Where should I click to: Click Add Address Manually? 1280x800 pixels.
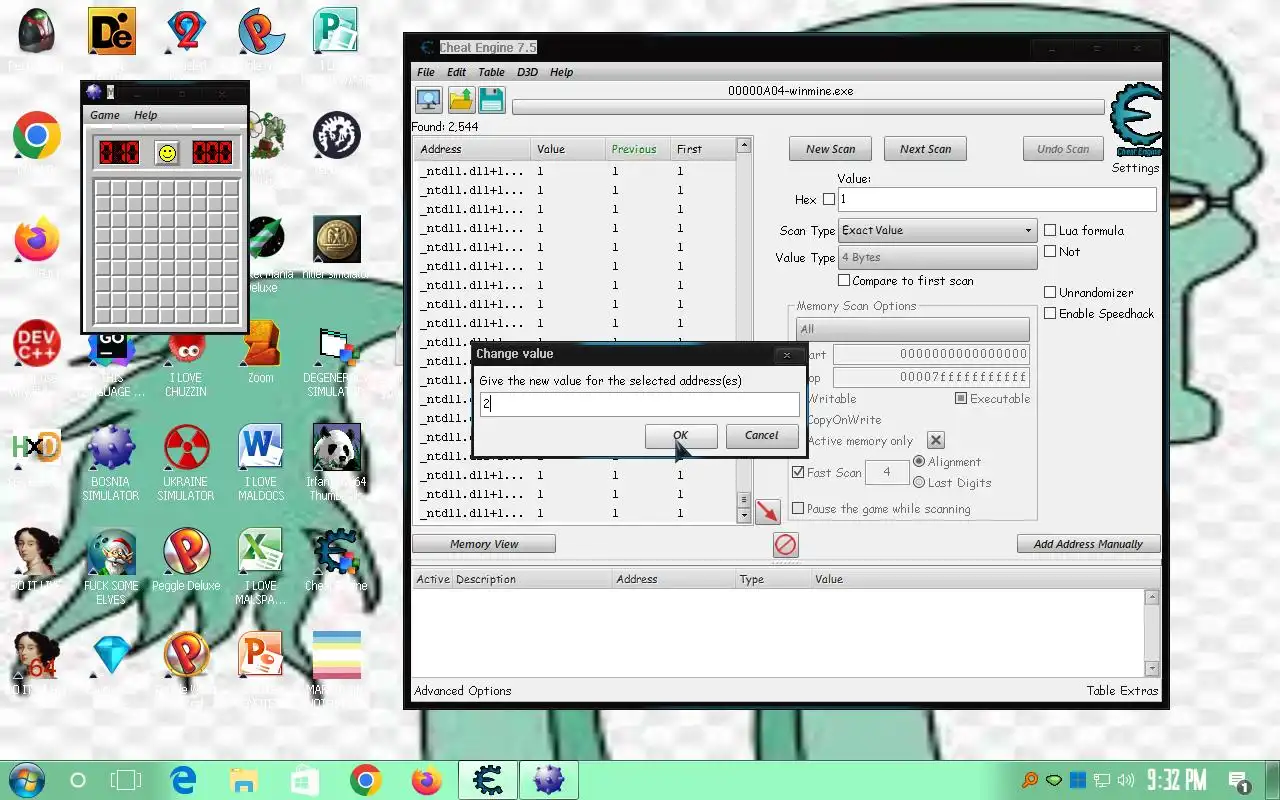pyautogui.click(x=1089, y=544)
